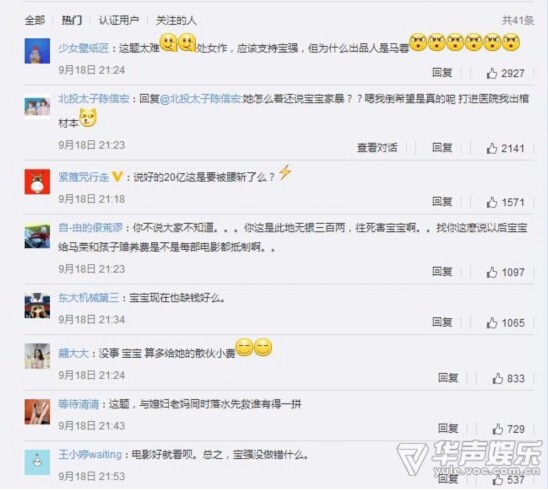The image size is (548, 491).
Task: Click the yellow V verified badge
Action: 117,177
